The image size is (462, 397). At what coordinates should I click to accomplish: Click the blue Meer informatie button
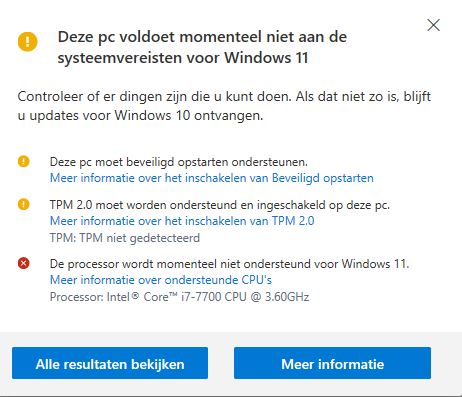click(332, 363)
